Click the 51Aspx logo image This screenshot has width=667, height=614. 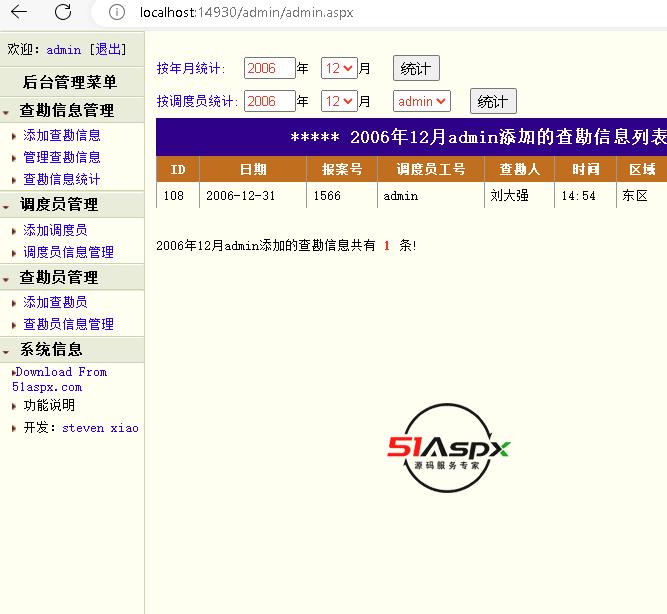[449, 447]
